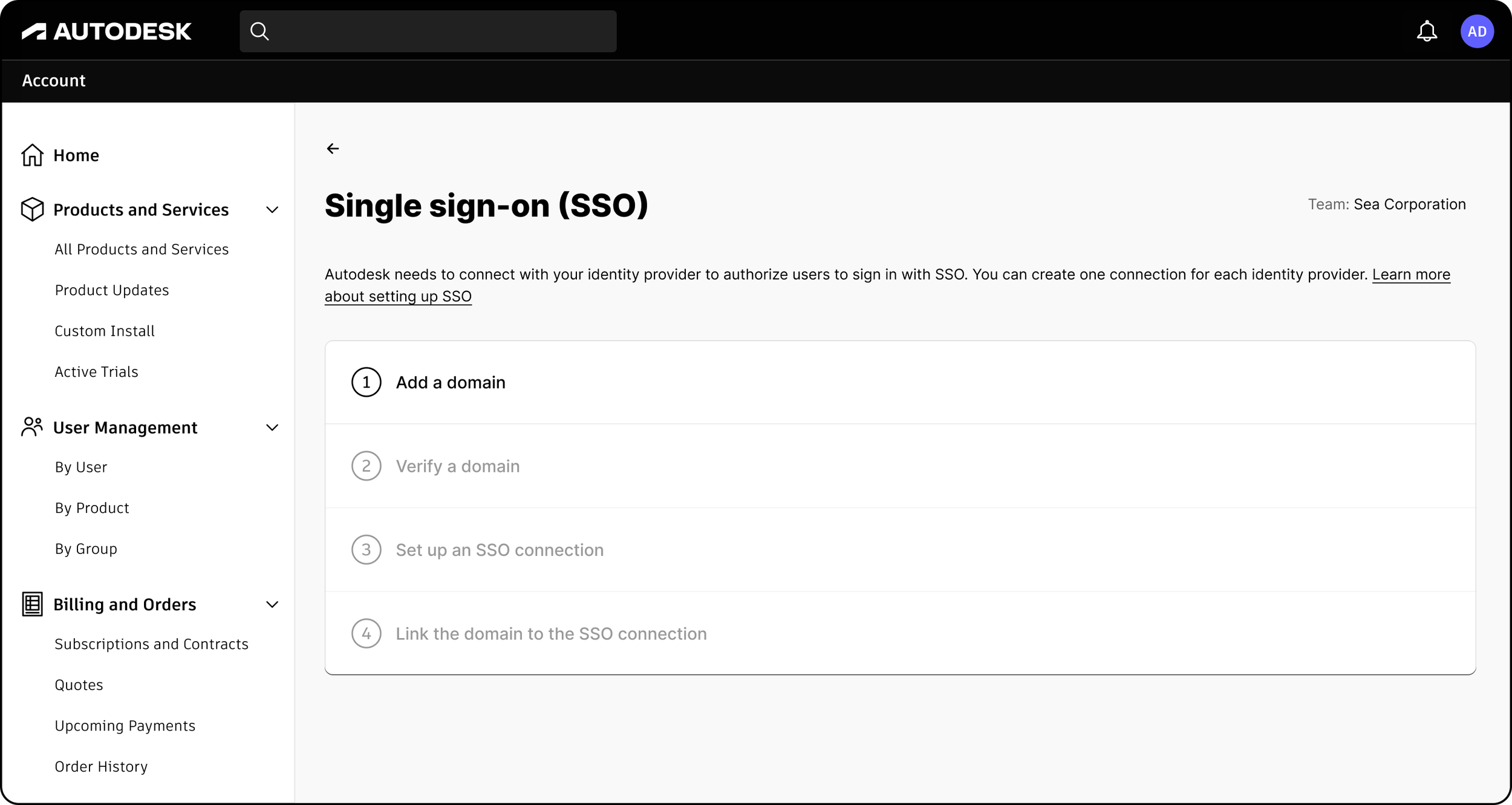
Task: Collapse the Products and Services section
Action: [272, 210]
